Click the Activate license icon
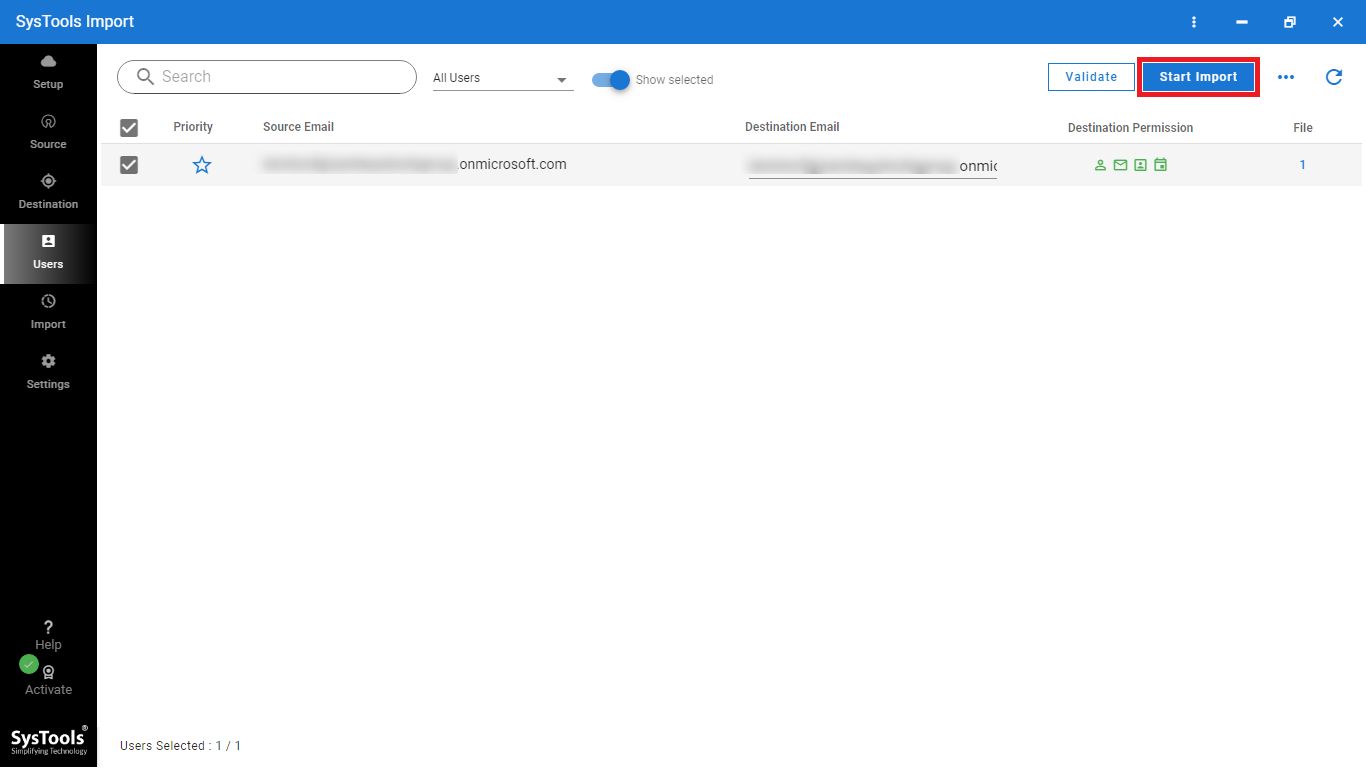This screenshot has width=1366, height=768. tap(48, 672)
